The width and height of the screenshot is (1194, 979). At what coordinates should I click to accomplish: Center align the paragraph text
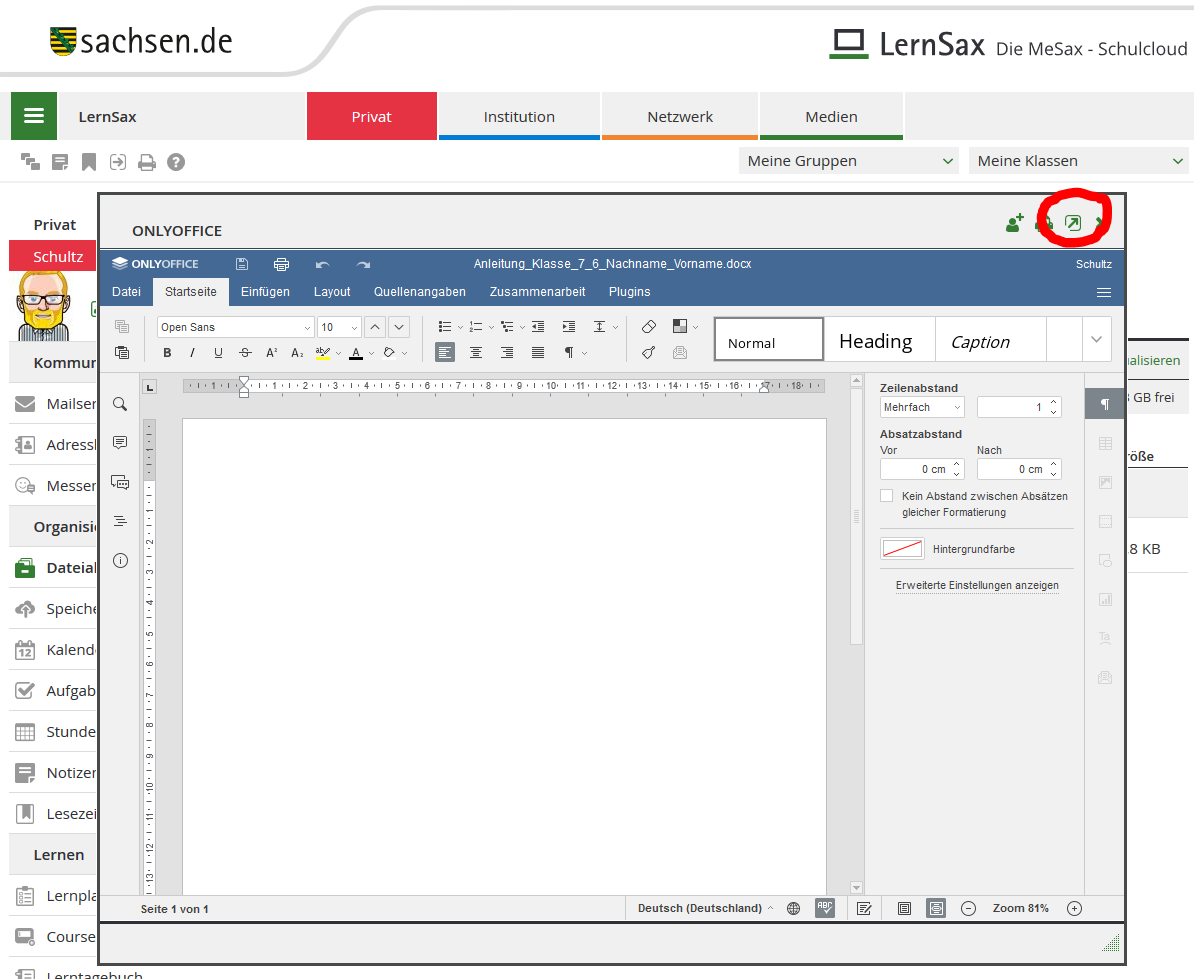[x=476, y=352]
